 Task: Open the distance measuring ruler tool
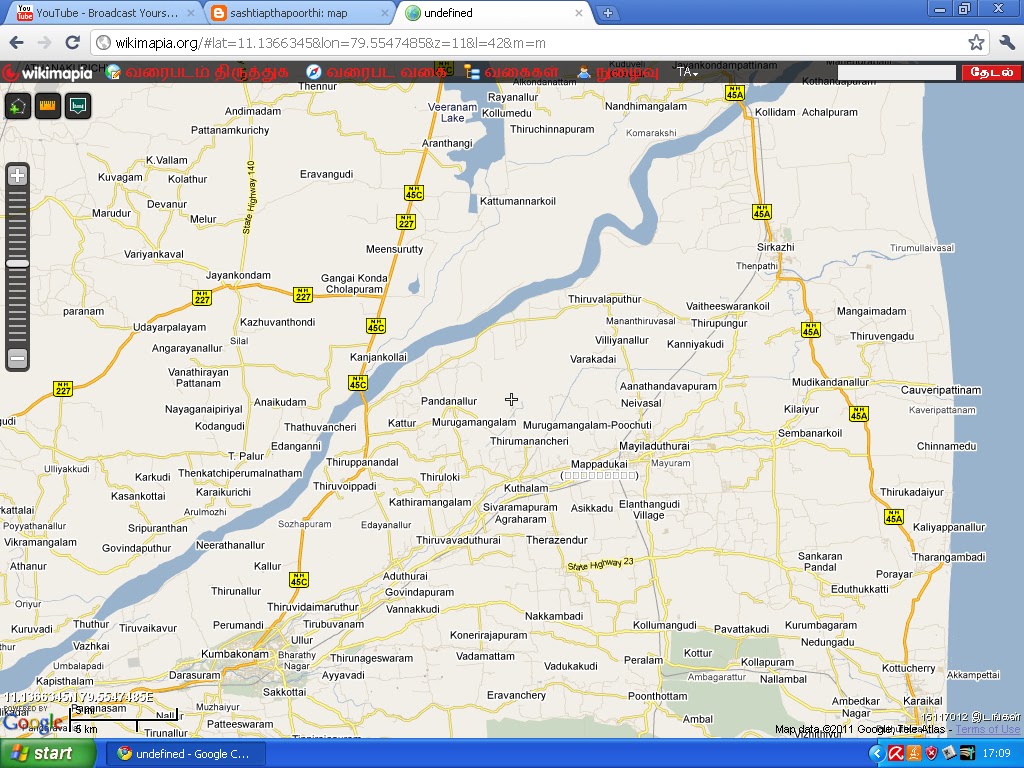tap(47, 104)
